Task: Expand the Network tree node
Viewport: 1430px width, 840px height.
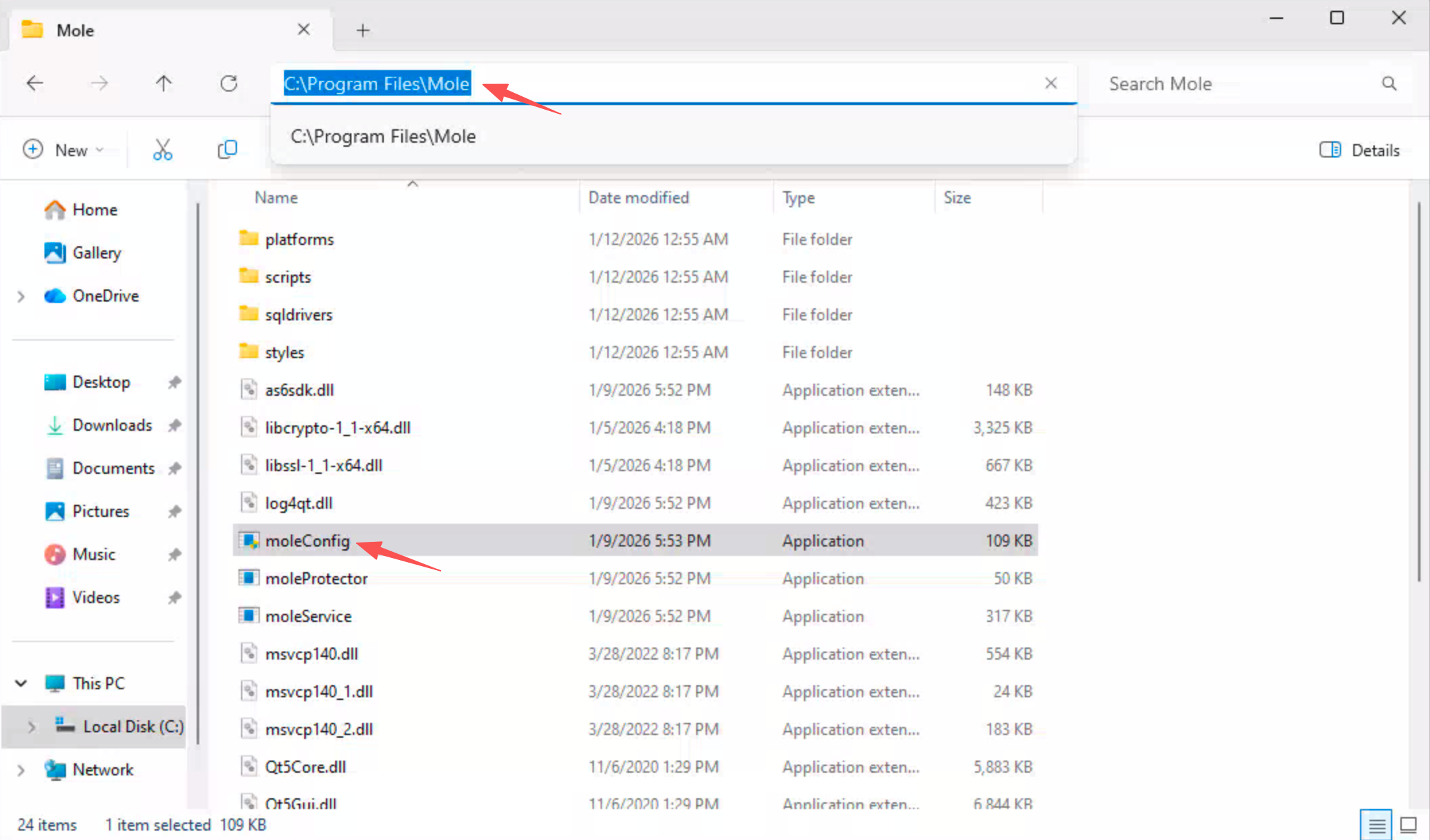Action: 21,770
